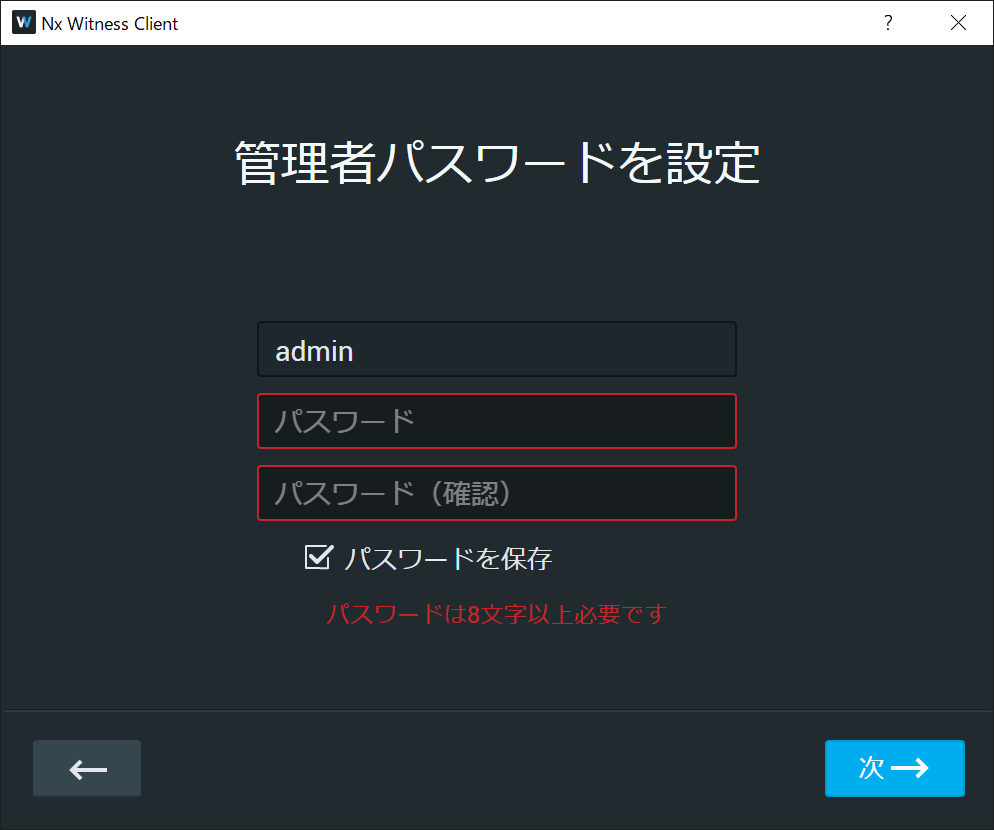
Task: Focus the パスワード（確認）input field
Action: (496, 493)
